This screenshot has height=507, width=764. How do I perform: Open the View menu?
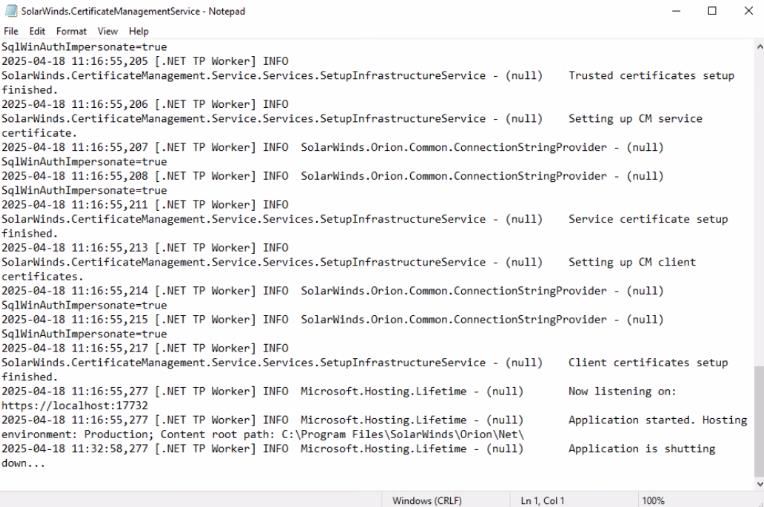coord(108,31)
